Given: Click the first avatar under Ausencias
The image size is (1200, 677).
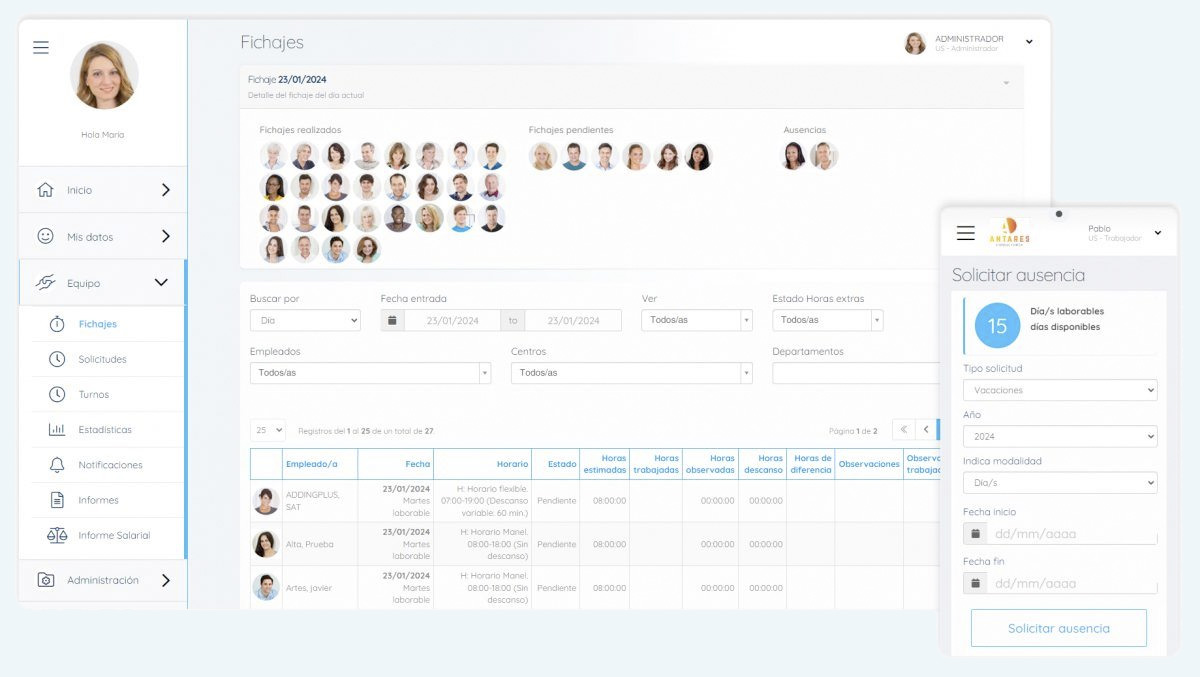Looking at the screenshot, I should (x=793, y=156).
